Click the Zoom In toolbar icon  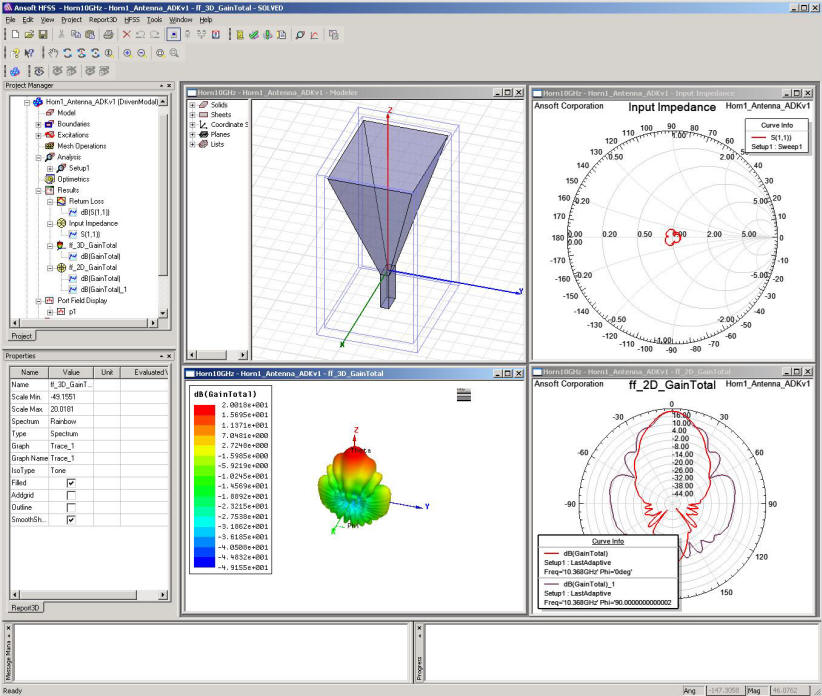[127, 53]
